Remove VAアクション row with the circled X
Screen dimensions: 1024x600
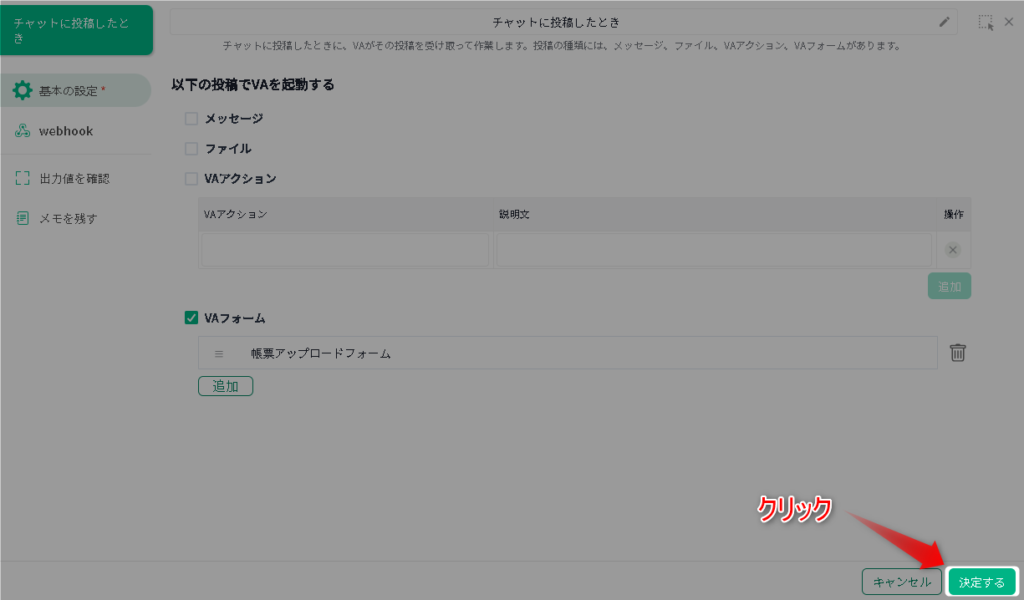click(953, 249)
